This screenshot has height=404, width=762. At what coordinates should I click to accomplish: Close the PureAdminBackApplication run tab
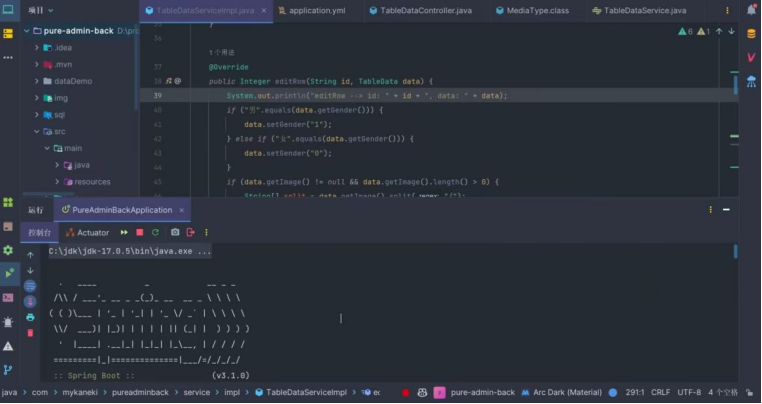click(181, 210)
